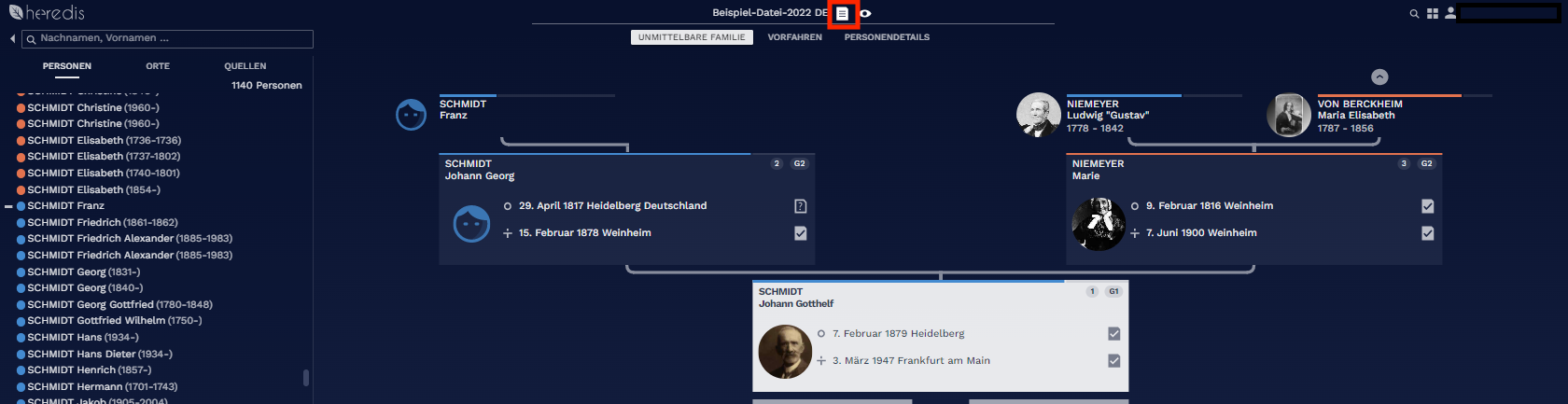Select UNMITTELBARE FAMILIE view
Viewport: 1568px width, 404px height.
(x=692, y=37)
